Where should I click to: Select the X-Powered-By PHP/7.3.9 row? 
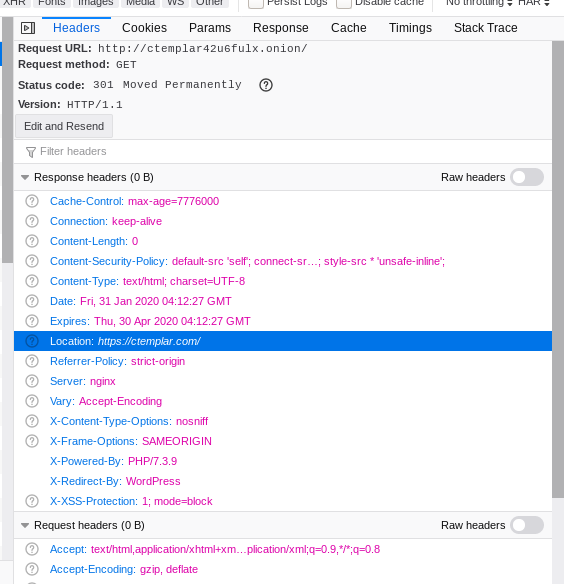(283, 461)
